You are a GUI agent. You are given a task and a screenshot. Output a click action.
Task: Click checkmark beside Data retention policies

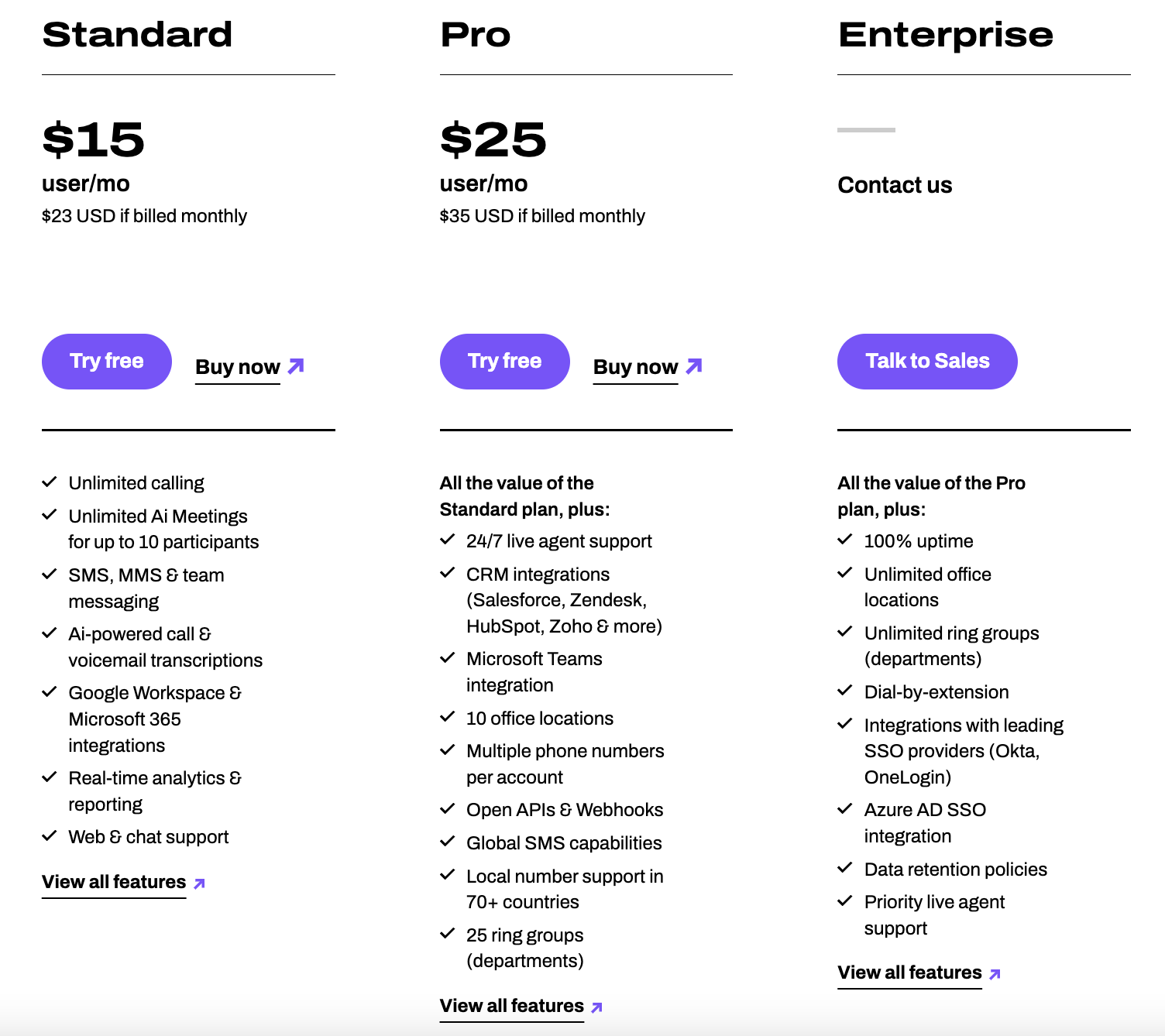click(845, 868)
